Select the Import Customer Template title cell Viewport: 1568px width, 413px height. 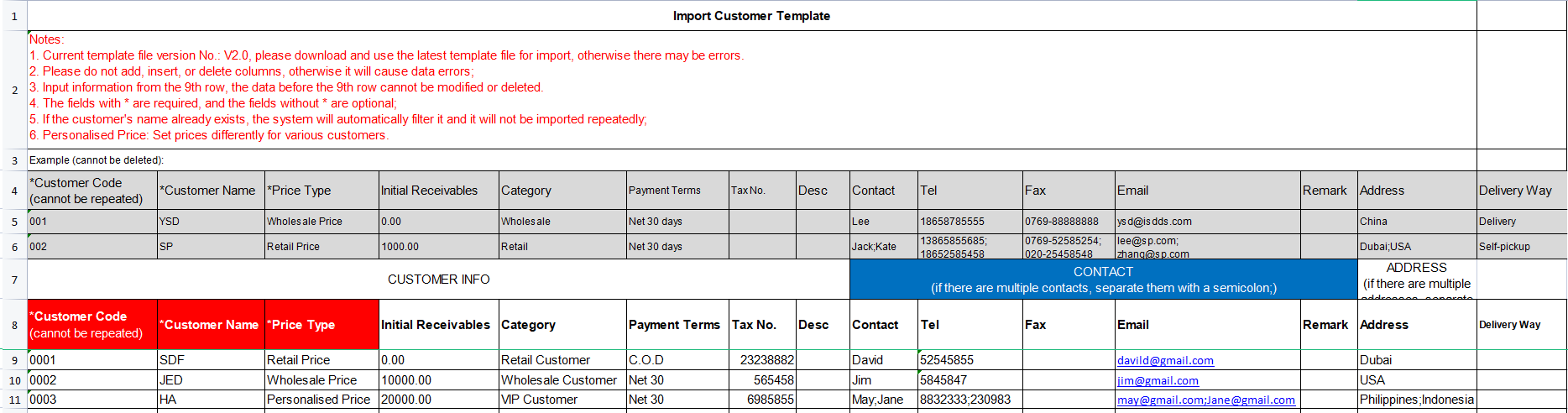(751, 16)
